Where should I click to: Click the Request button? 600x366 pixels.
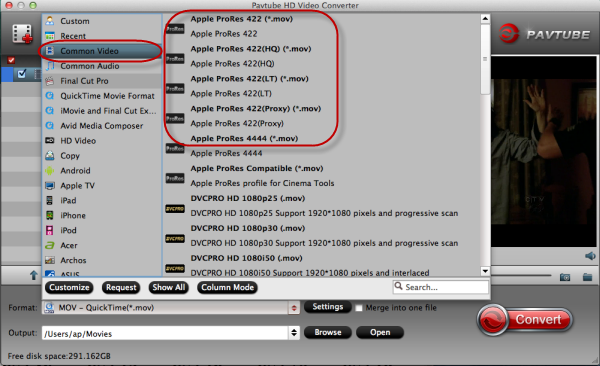click(121, 288)
